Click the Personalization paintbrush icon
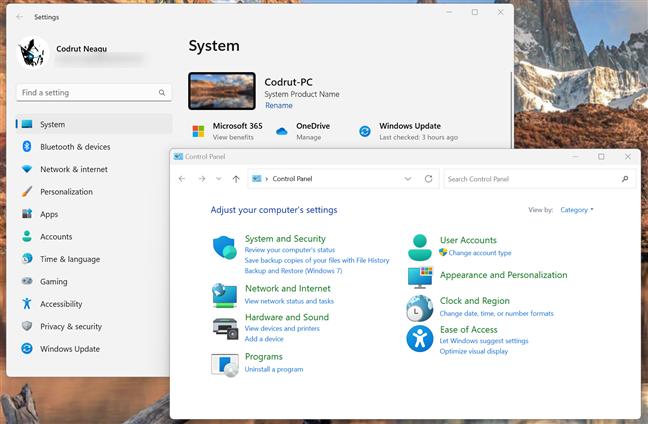The width and height of the screenshot is (648, 424). (27, 191)
